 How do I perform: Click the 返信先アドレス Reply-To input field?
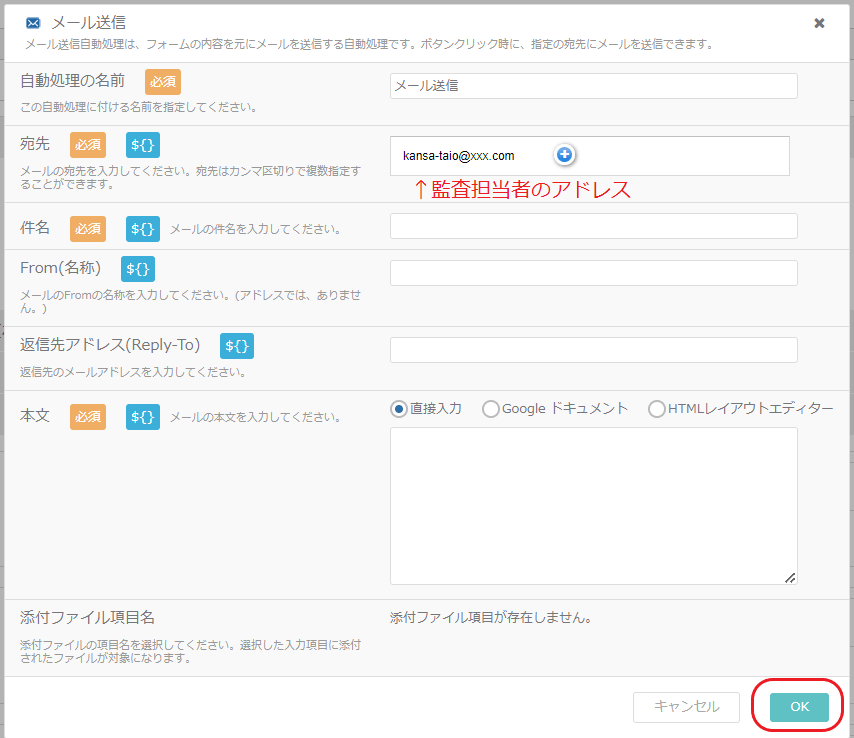click(x=594, y=350)
